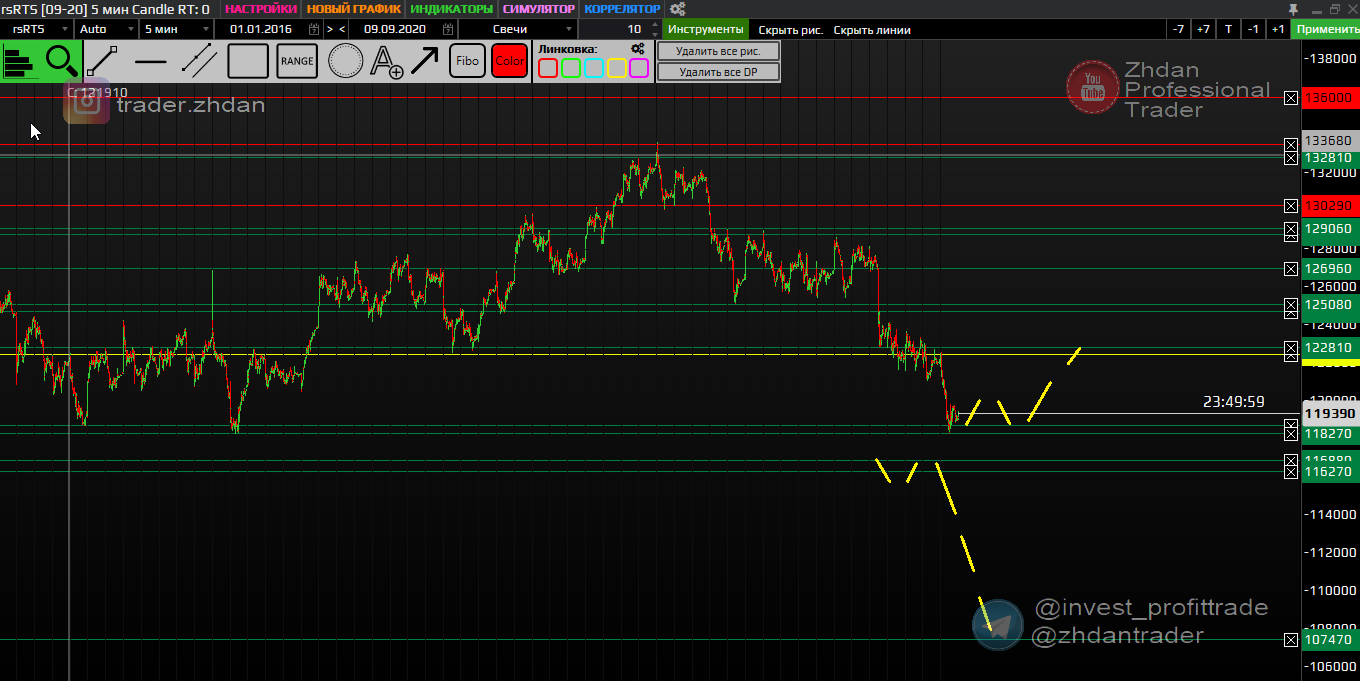Select the ellipse drawing tool

tap(346, 61)
